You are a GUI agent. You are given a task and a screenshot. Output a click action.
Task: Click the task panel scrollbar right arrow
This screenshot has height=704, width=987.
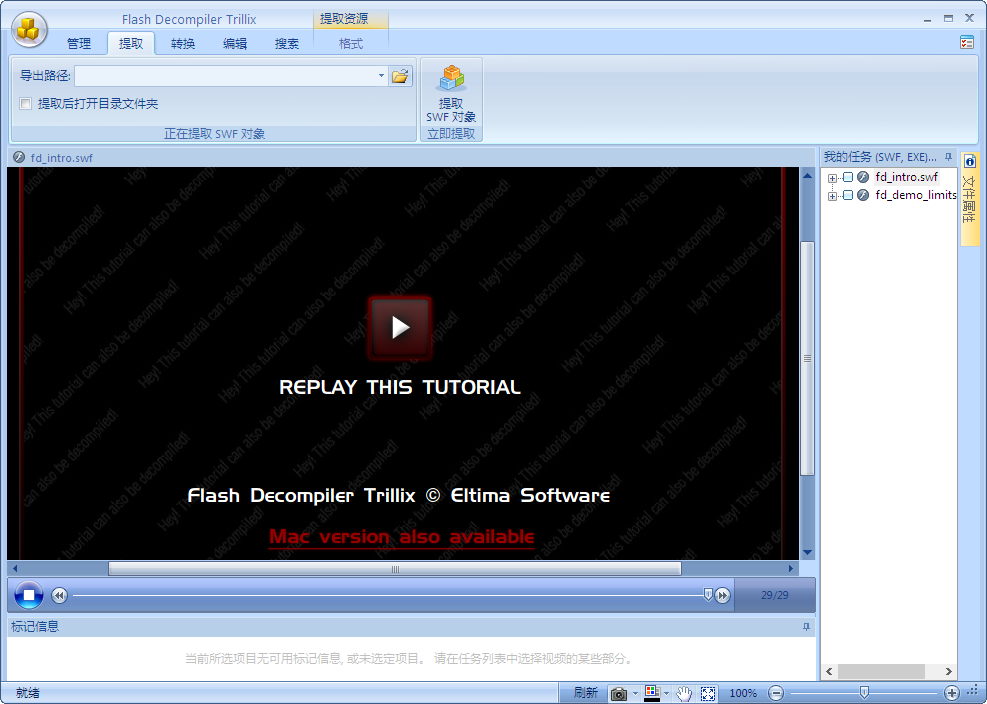coord(949,671)
